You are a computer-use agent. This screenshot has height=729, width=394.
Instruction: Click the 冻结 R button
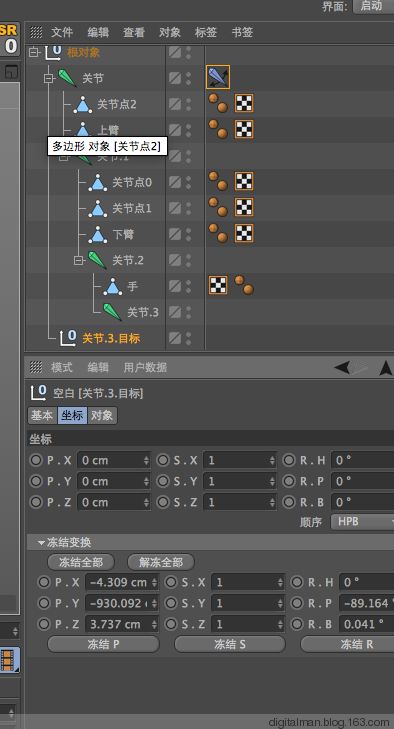(x=347, y=644)
